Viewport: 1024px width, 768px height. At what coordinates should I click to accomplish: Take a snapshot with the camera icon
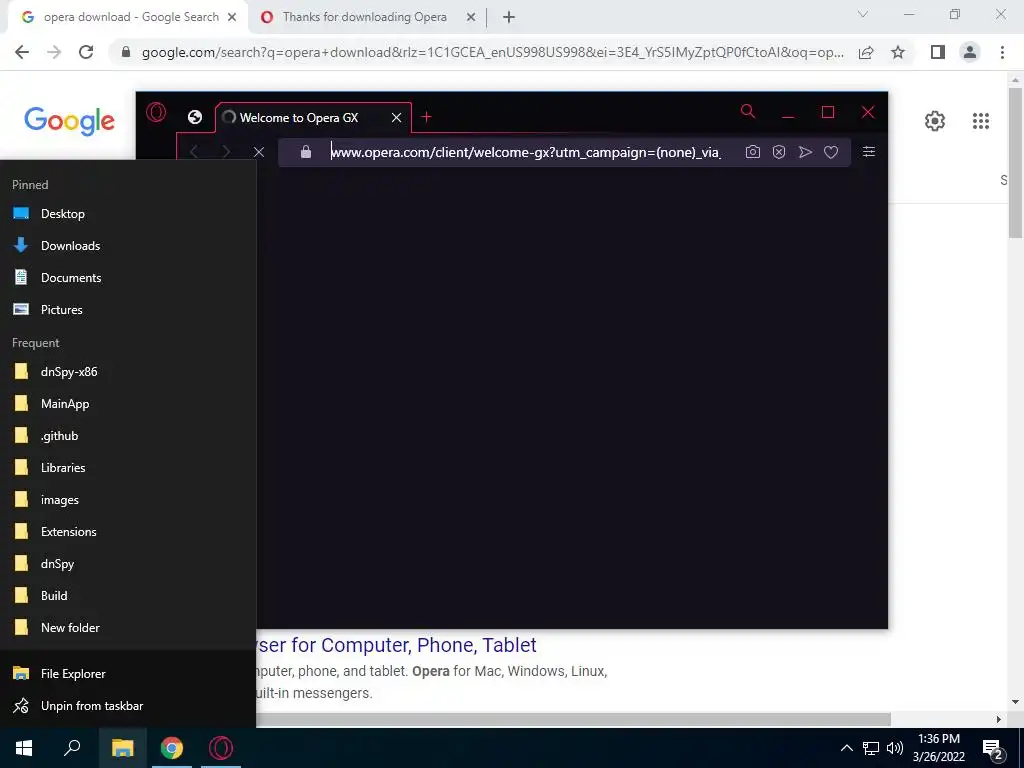click(x=752, y=152)
